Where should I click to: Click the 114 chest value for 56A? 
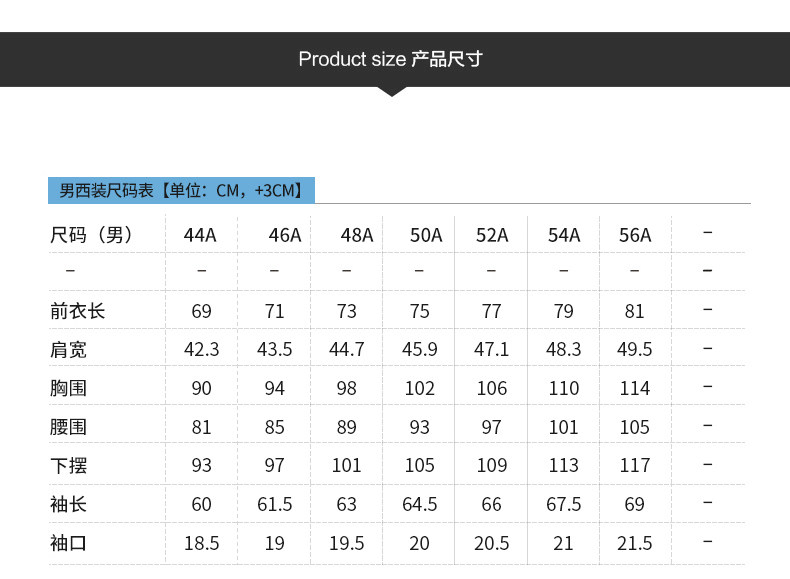635,389
